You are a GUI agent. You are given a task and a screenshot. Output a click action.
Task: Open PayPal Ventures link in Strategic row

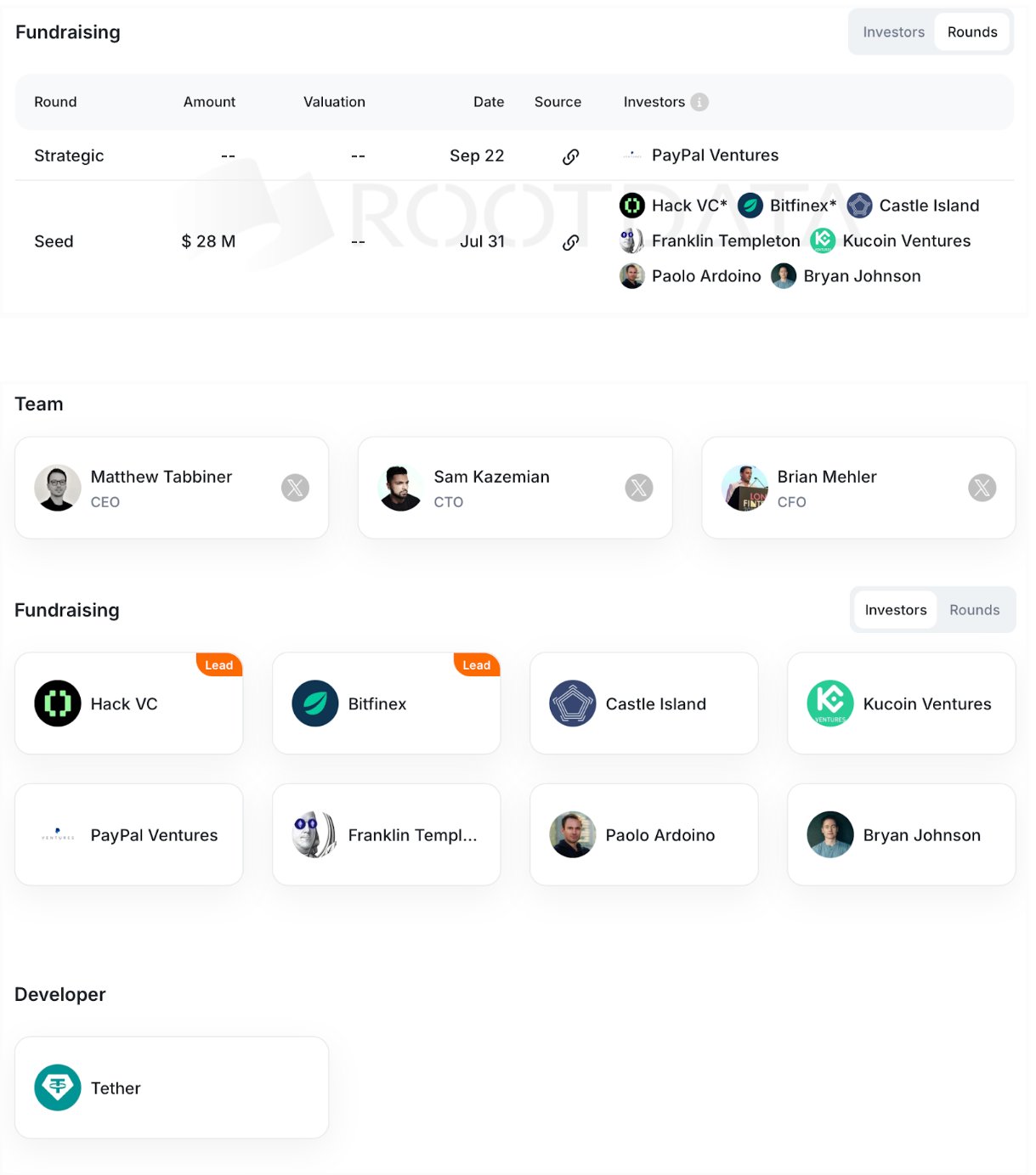point(716,155)
